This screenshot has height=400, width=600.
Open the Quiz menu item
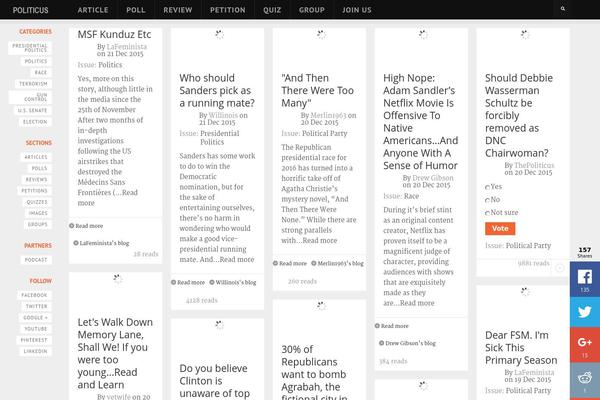(272, 10)
